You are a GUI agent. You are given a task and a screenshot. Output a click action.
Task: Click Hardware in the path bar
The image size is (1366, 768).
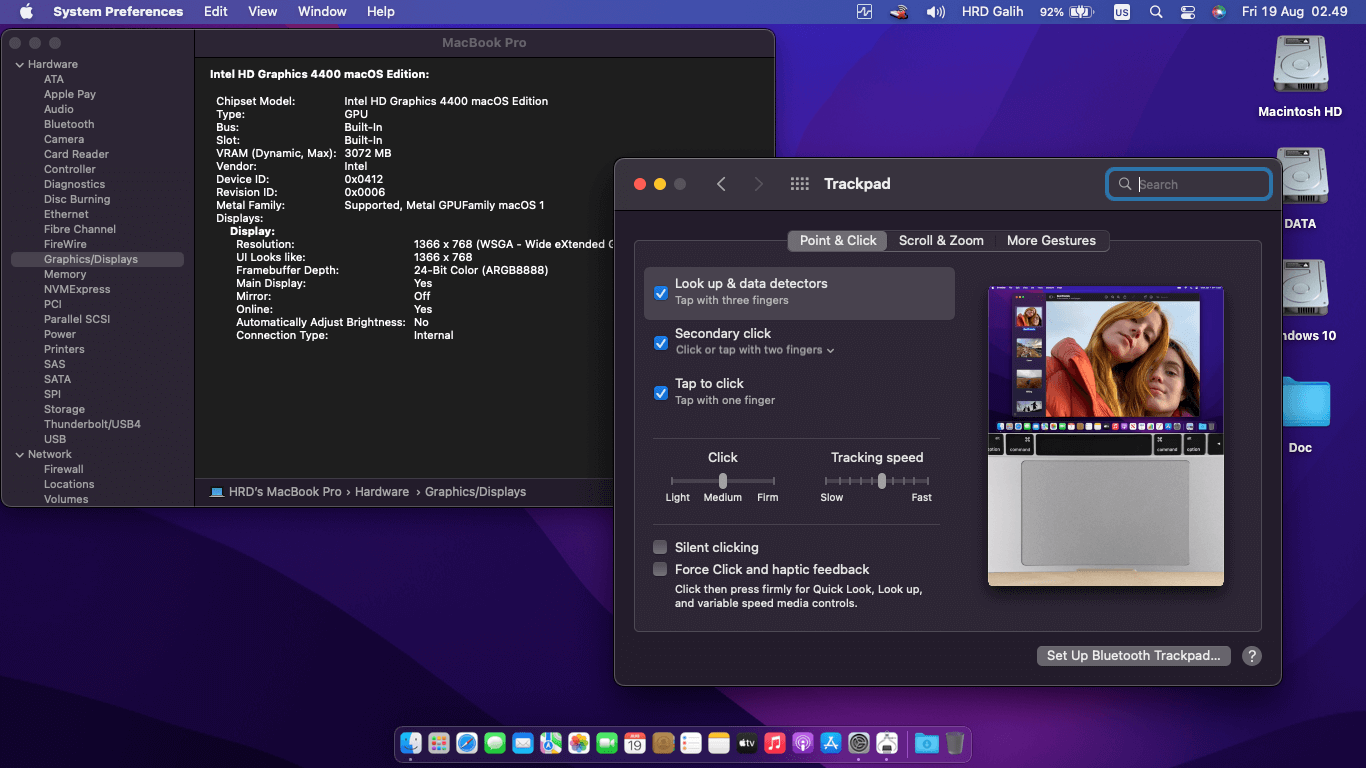pos(382,492)
